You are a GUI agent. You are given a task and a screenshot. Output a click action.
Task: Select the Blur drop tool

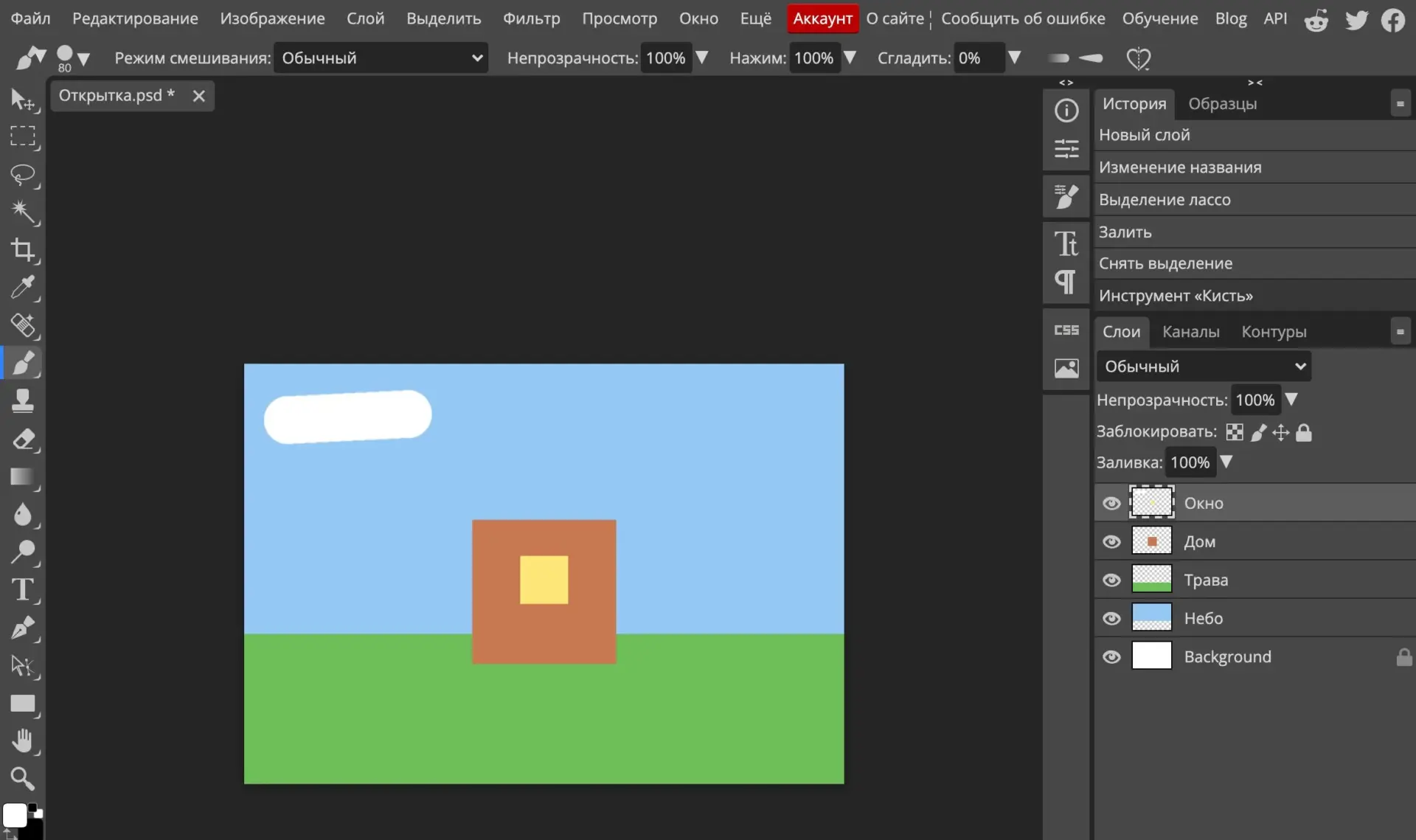click(x=23, y=514)
